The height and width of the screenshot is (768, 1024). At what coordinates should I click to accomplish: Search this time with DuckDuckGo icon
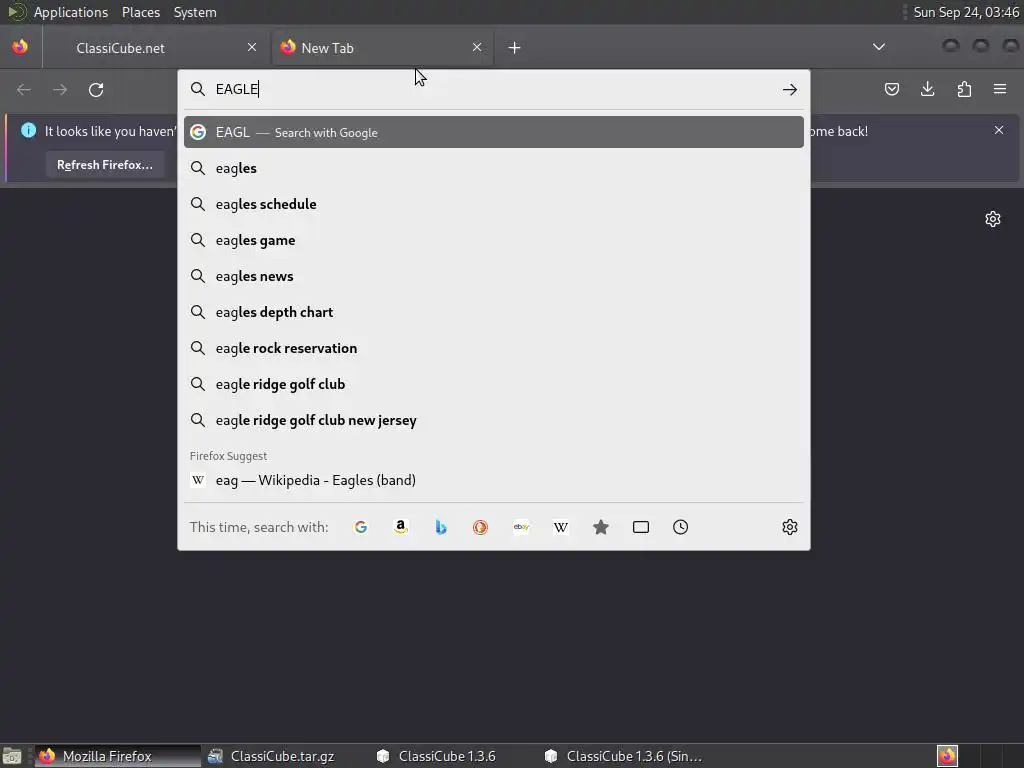481,527
